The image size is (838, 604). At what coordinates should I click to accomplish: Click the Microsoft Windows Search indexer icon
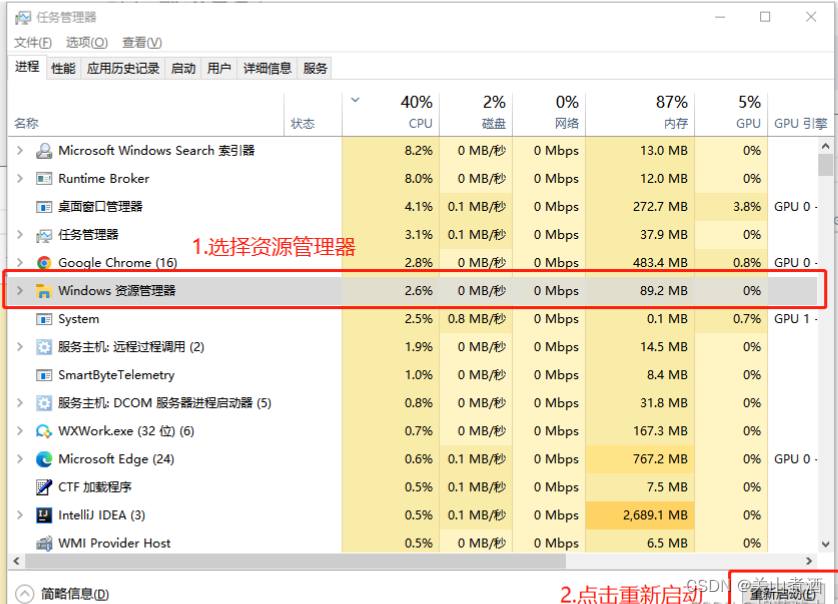[44, 151]
